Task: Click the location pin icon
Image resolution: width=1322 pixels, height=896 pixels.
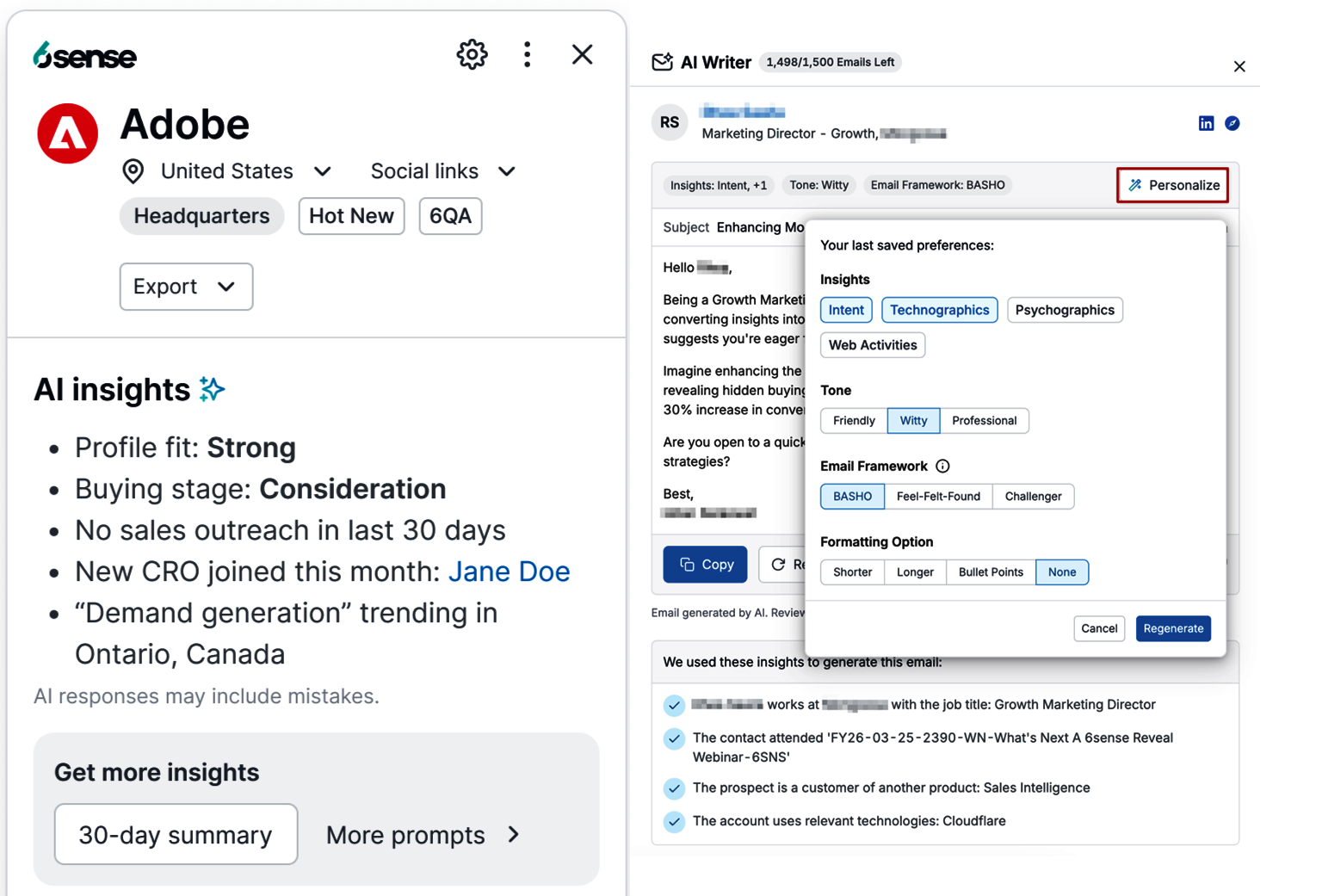Action: coord(133,171)
